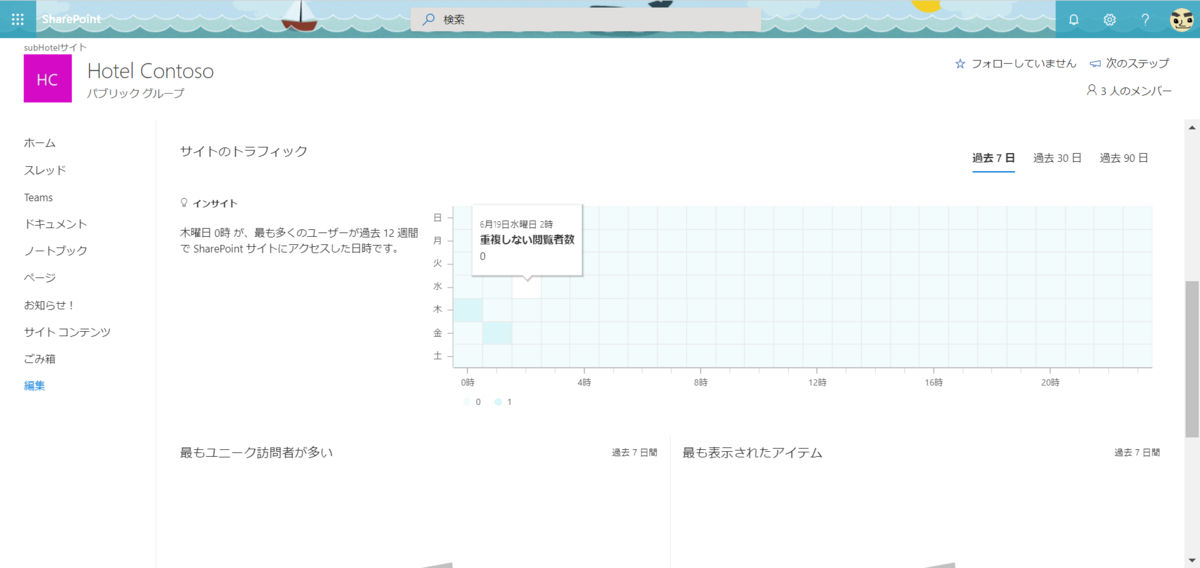Click the 重複しない閲覧者数 tooltip text
This screenshot has height=568, width=1200.
coord(527,240)
